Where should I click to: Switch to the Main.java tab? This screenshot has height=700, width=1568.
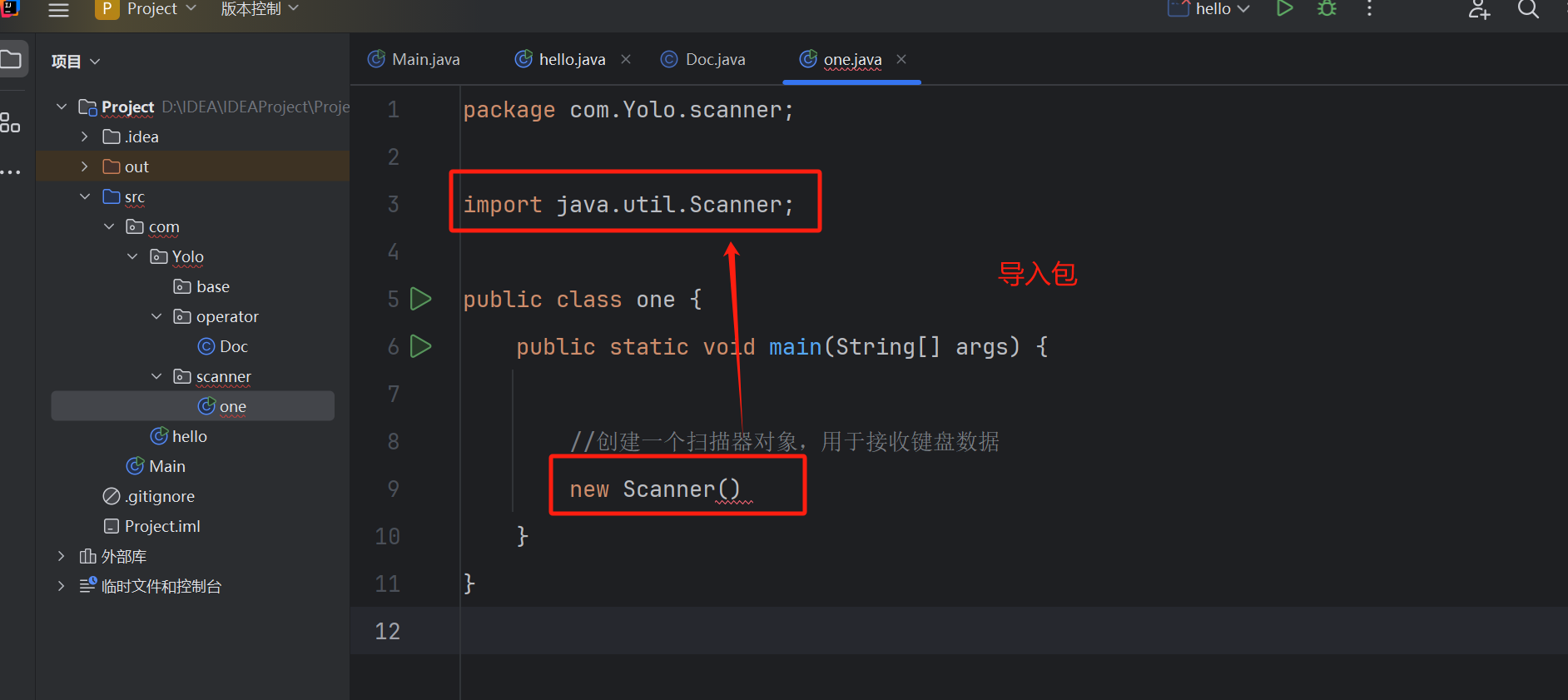(x=414, y=59)
